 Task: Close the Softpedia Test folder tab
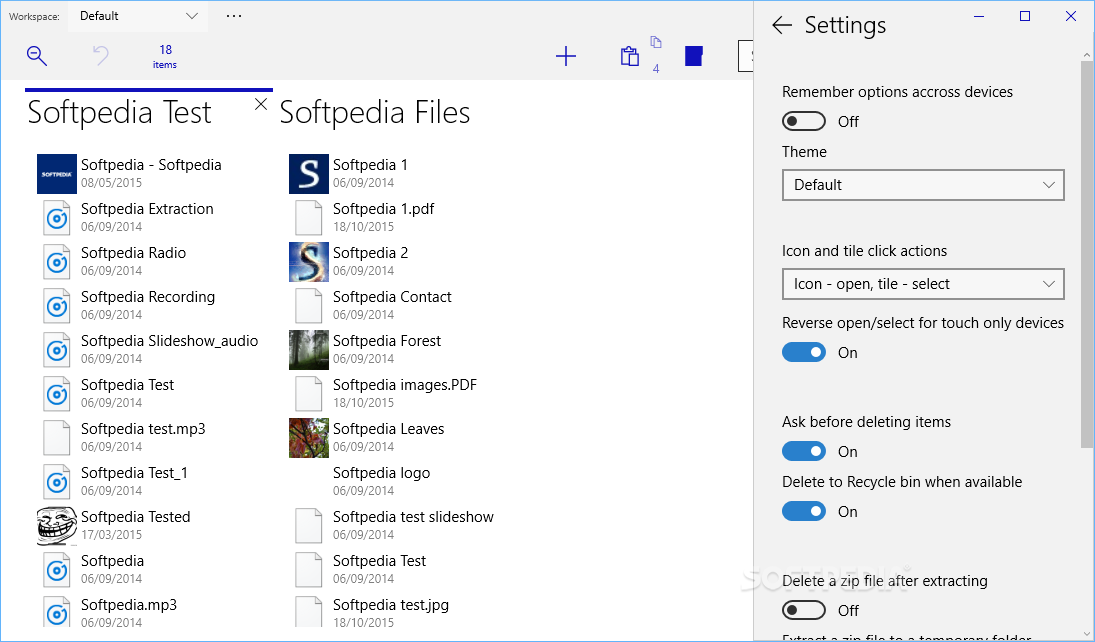260,104
